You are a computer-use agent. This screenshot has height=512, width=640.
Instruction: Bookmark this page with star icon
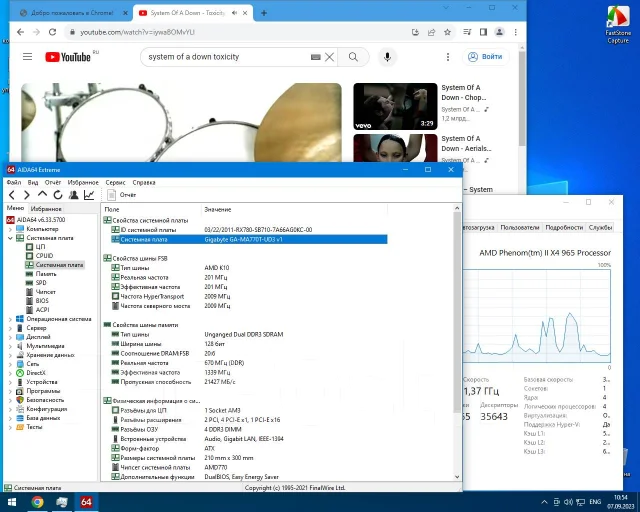pos(447,32)
